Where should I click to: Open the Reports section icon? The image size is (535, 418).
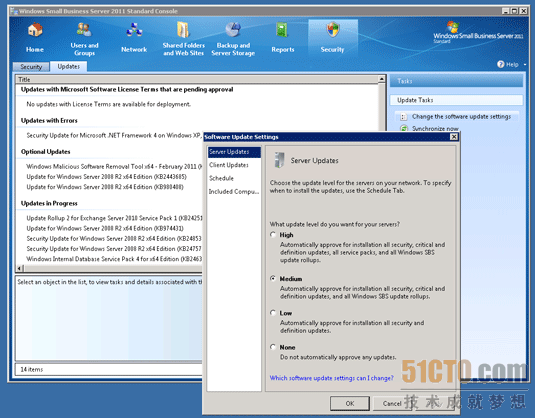[283, 30]
